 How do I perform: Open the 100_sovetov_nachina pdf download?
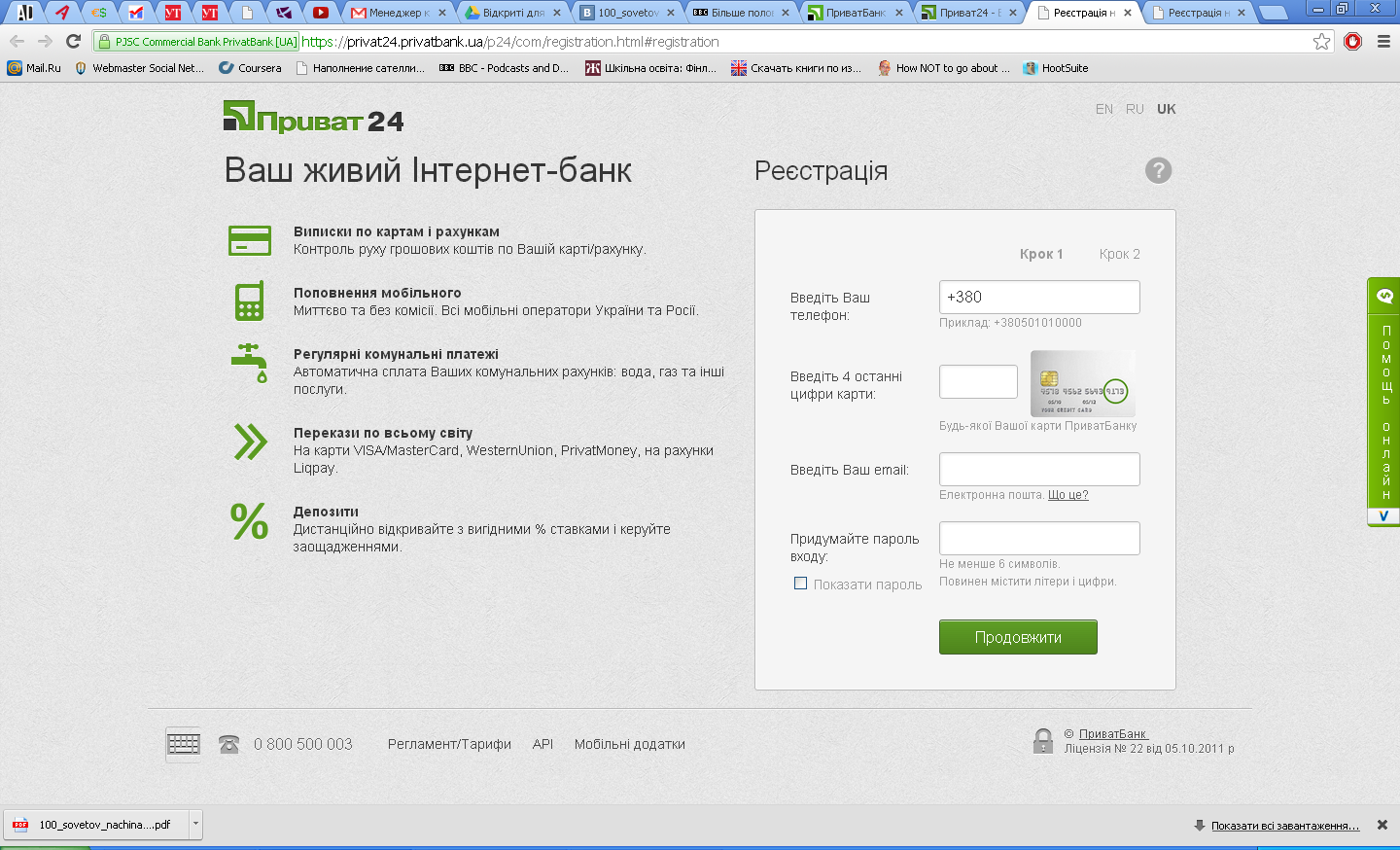95,825
